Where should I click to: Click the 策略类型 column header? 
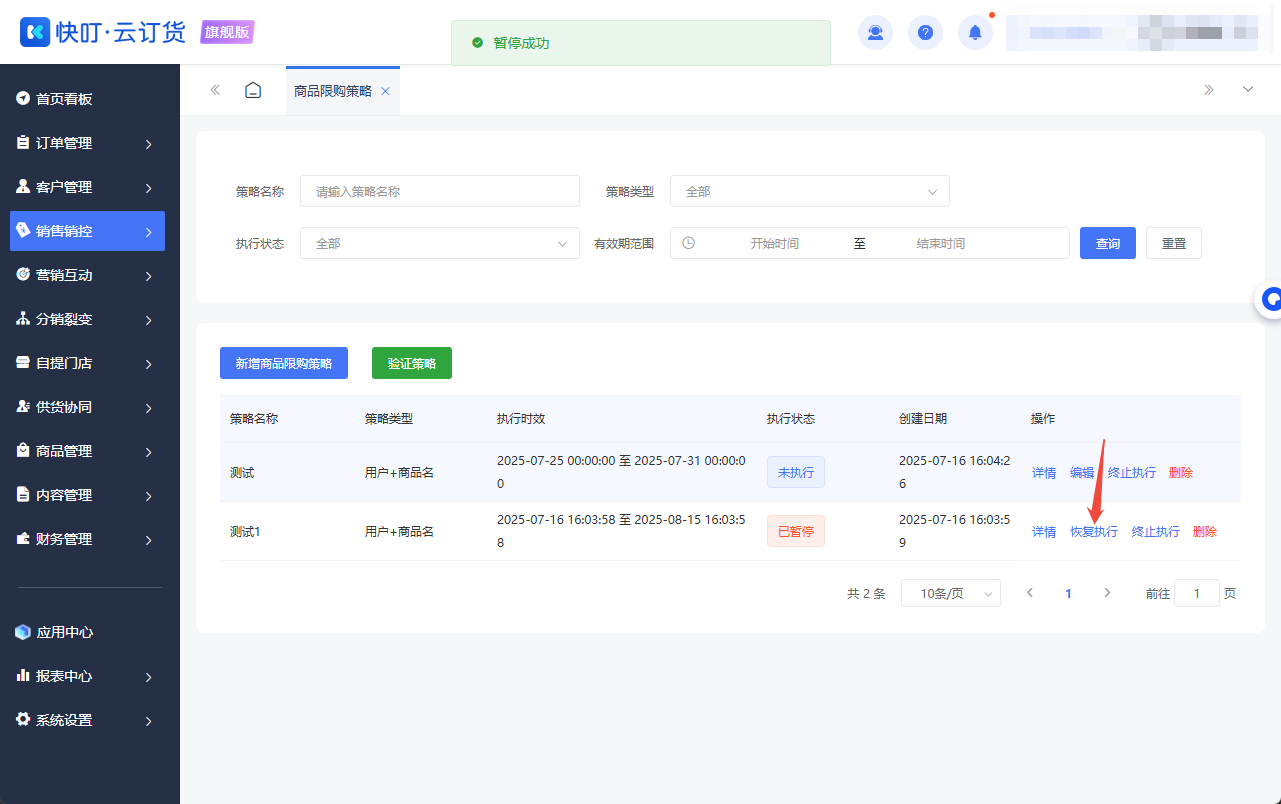(389, 419)
